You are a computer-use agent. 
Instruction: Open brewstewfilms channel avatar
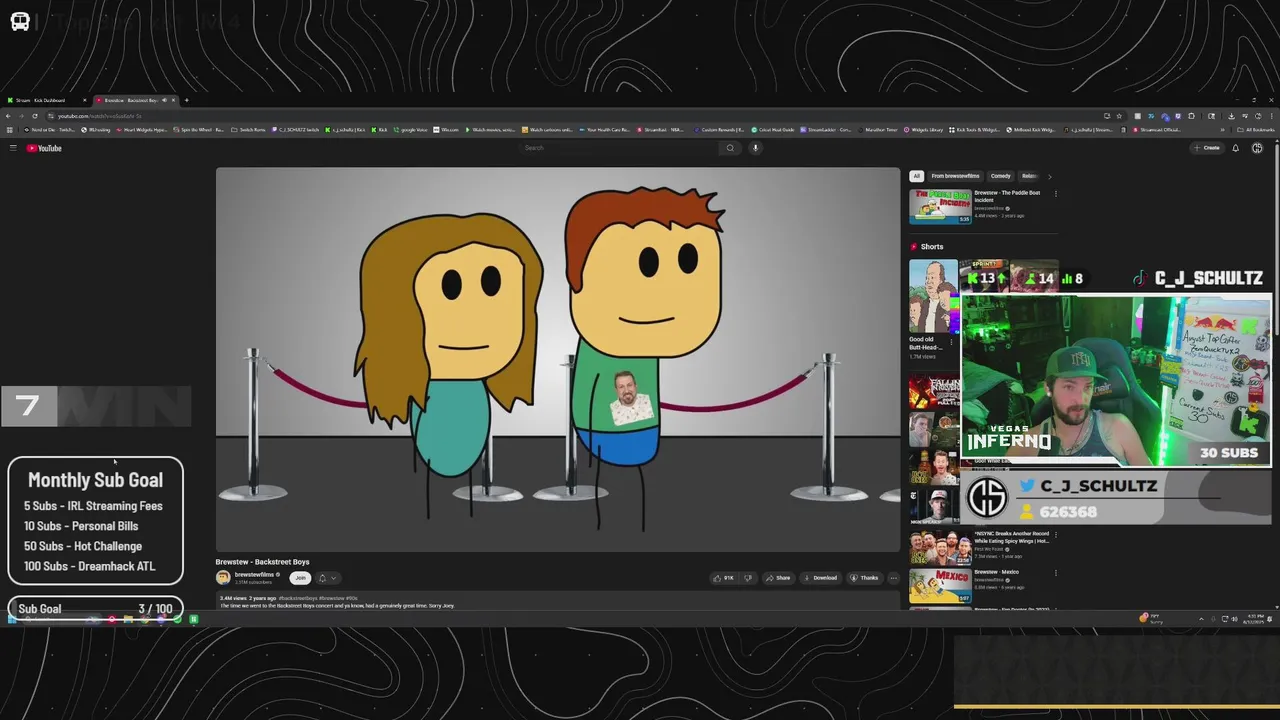tap(223, 577)
